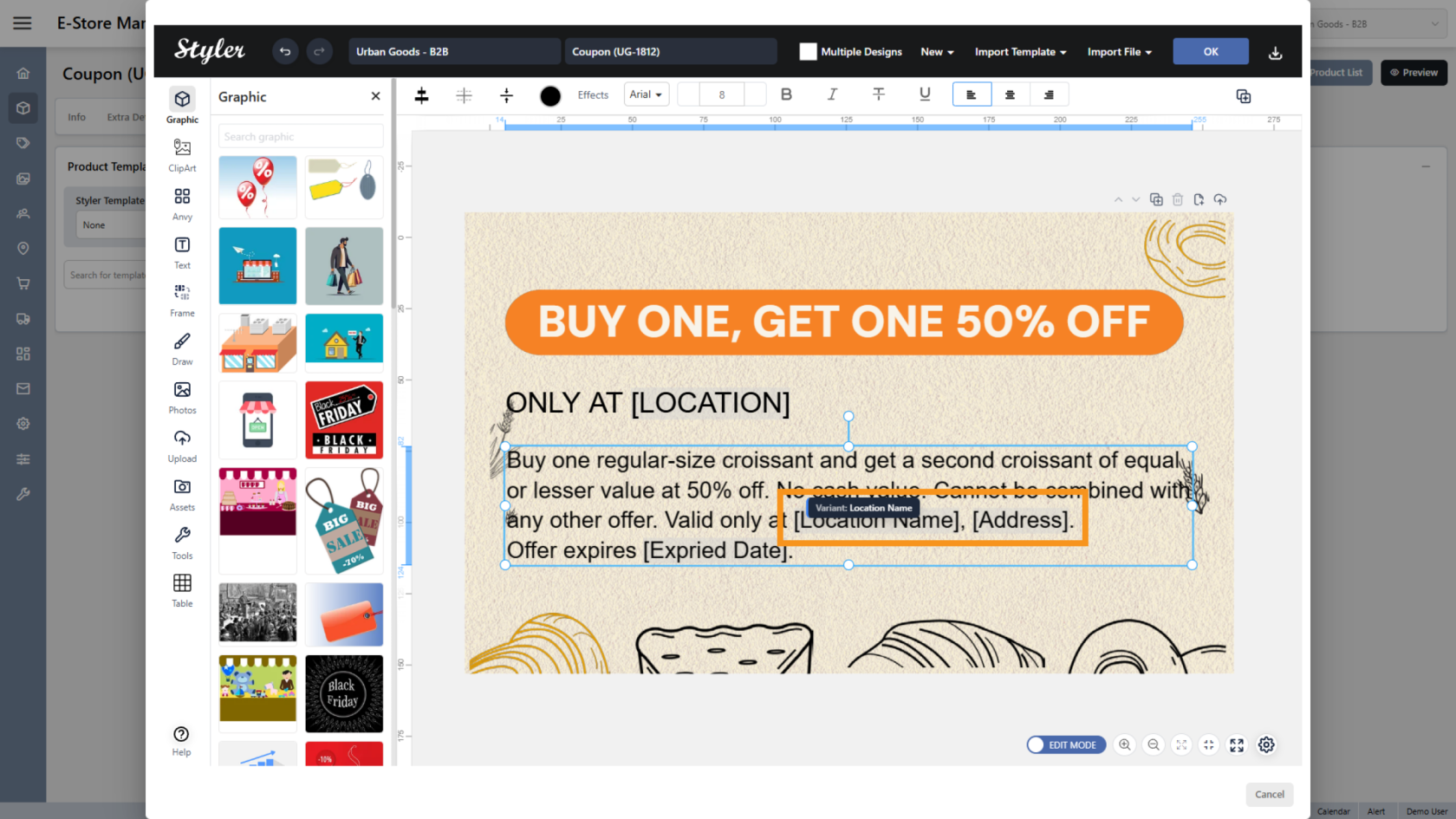The width and height of the screenshot is (1456, 819).
Task: Select the percent balloons graphic
Action: (257, 187)
